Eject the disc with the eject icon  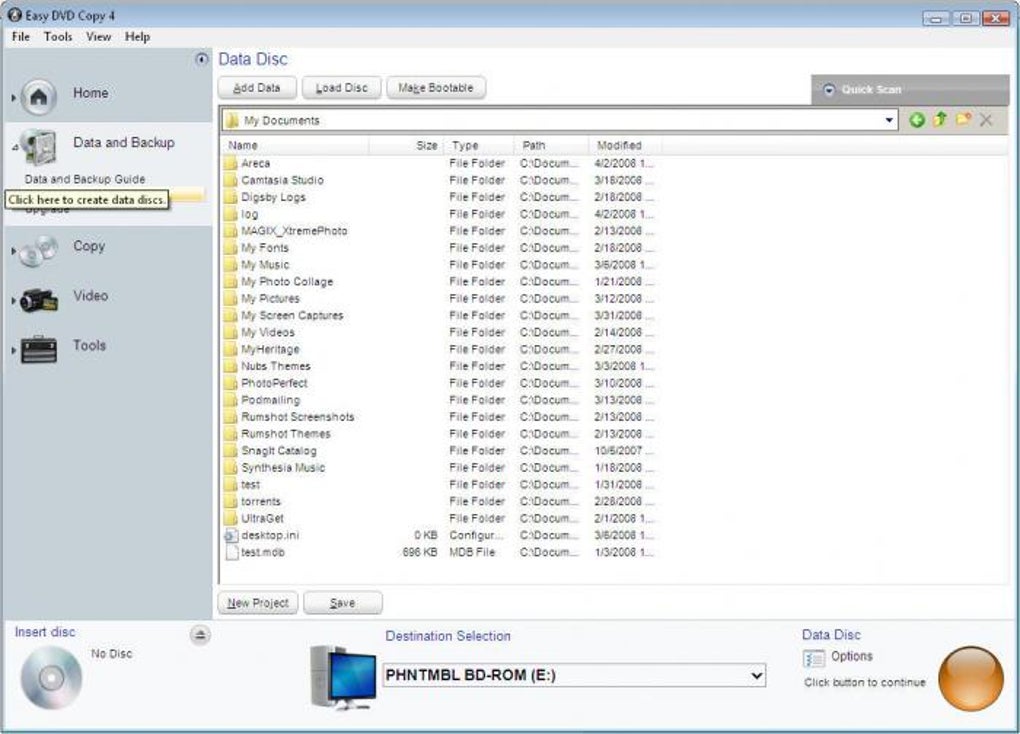coord(200,634)
